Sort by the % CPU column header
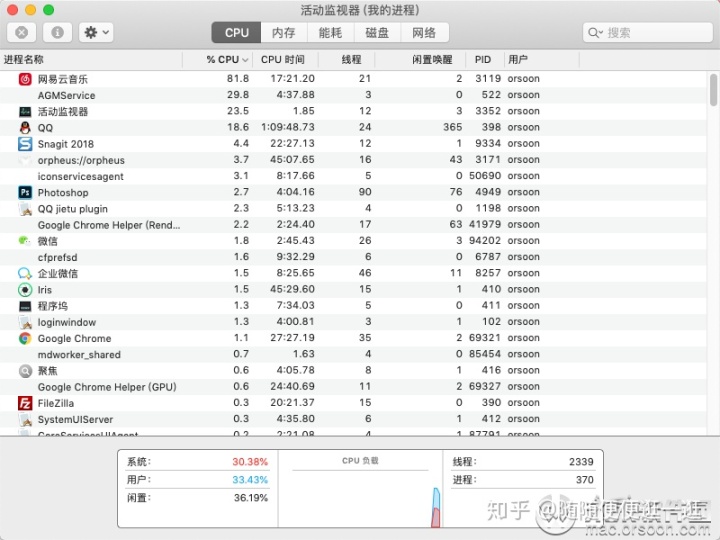Screen dimensions: 720x540 [218, 60]
